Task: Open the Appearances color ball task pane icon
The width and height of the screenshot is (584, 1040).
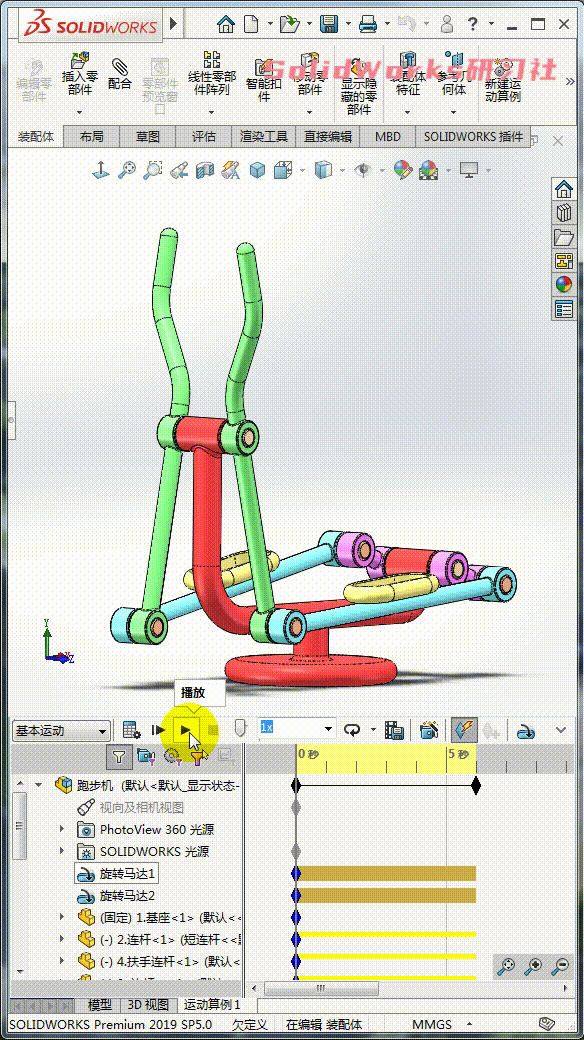Action: coord(563,285)
